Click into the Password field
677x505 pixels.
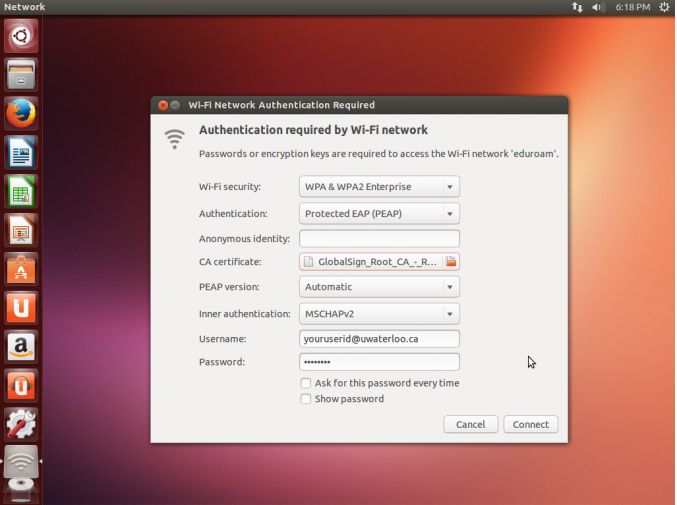379,362
